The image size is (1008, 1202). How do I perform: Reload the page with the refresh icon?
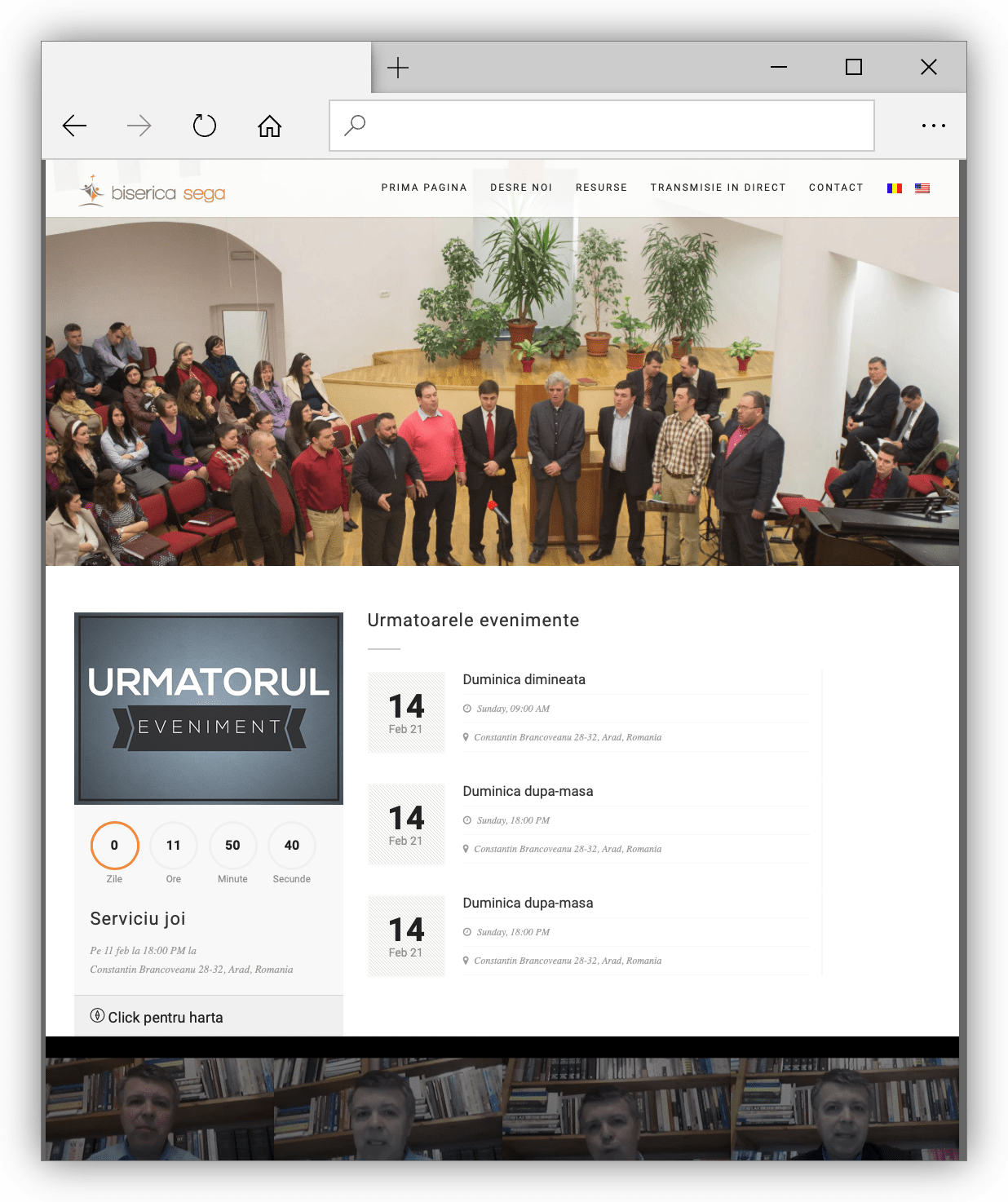click(205, 126)
